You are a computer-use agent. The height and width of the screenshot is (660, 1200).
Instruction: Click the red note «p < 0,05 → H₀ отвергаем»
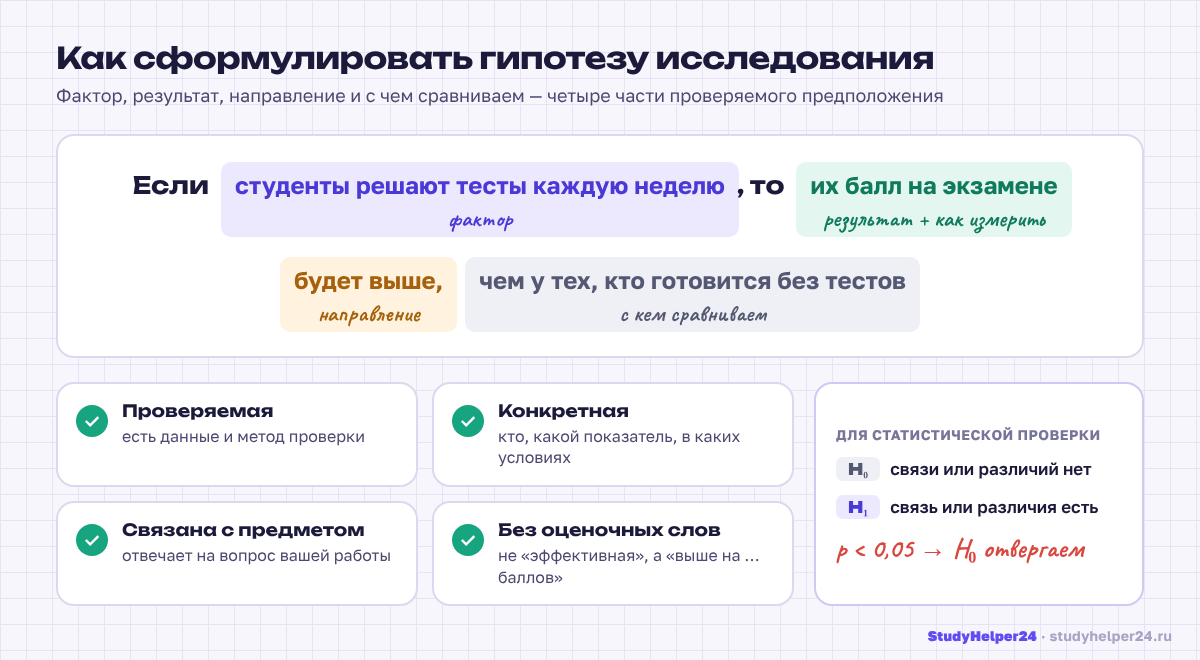click(961, 550)
